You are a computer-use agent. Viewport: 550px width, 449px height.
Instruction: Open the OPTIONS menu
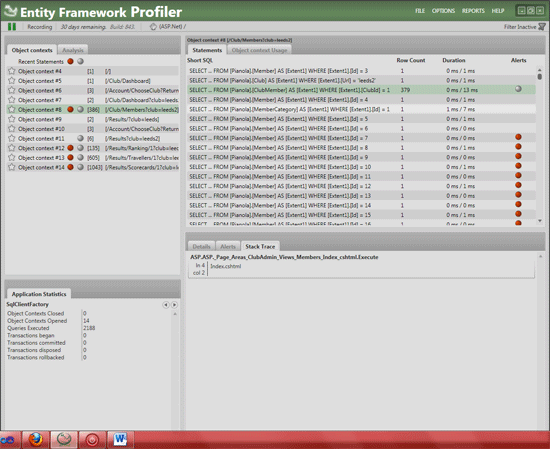click(x=443, y=11)
